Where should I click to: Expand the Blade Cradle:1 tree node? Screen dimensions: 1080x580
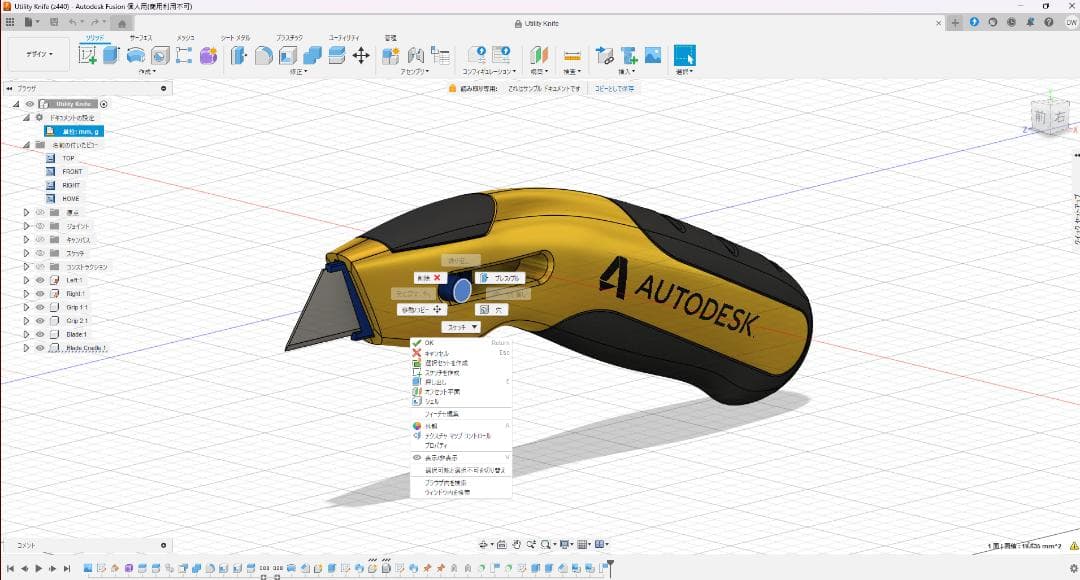27,348
